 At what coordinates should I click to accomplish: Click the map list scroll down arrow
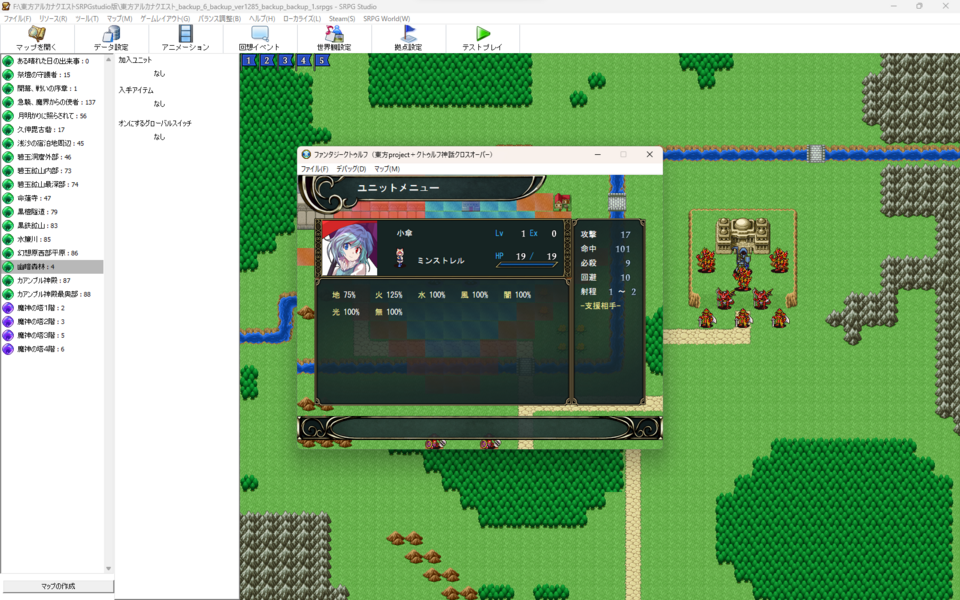[x=108, y=569]
